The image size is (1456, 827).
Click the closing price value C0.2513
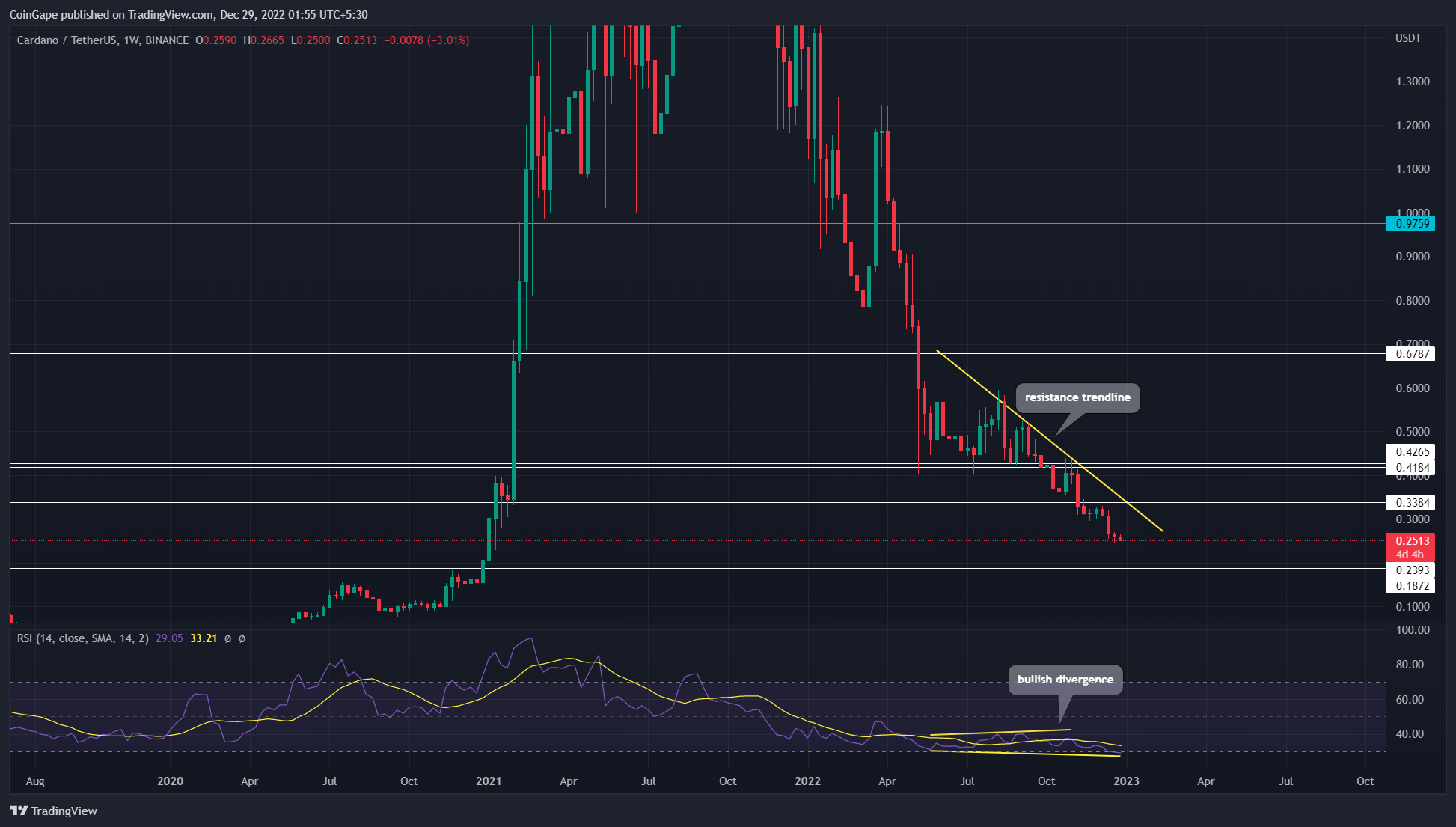pos(357,40)
